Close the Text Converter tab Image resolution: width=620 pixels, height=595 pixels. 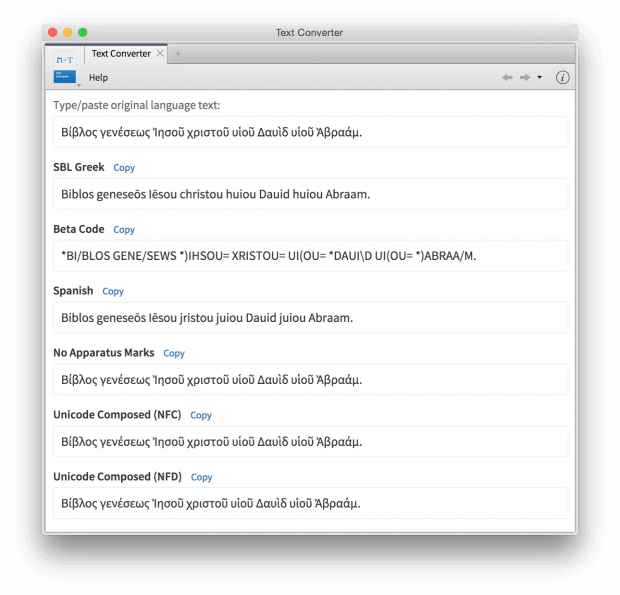tap(160, 53)
